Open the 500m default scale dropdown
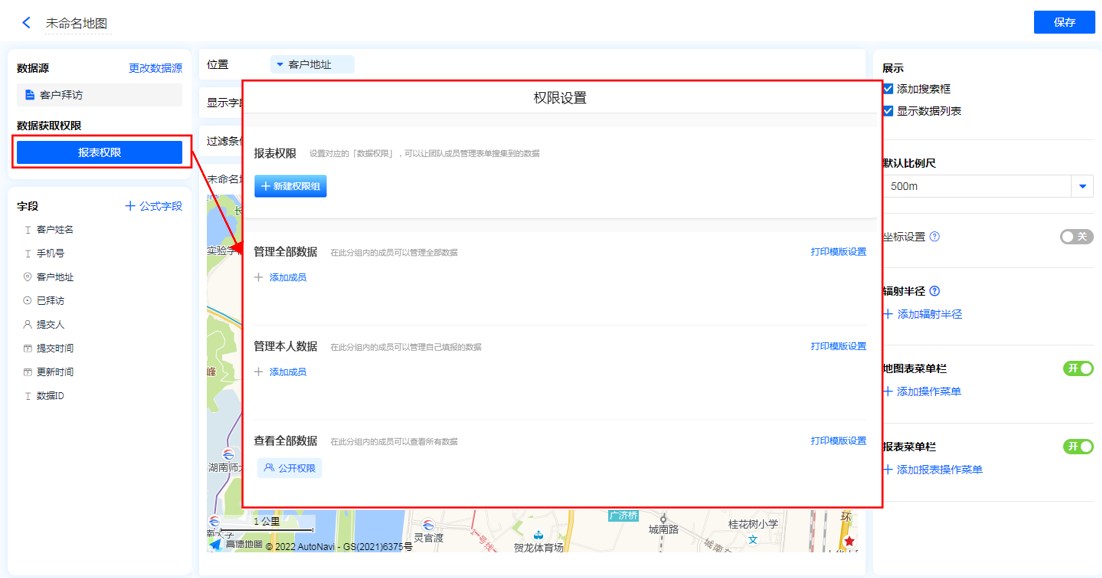The height and width of the screenshot is (578, 1102). (x=1083, y=187)
